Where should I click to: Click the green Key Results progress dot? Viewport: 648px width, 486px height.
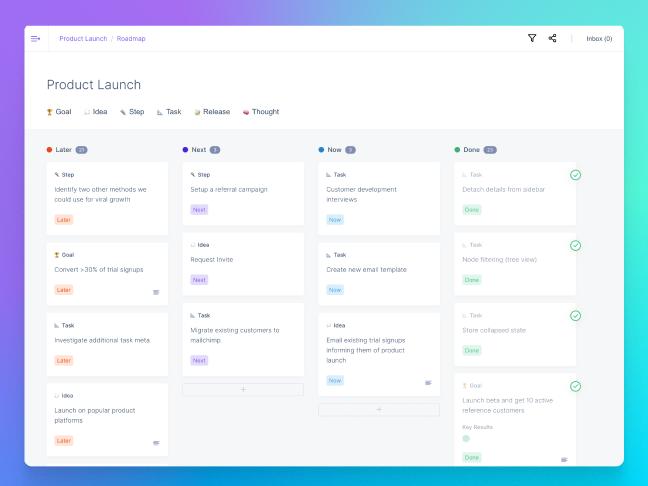click(x=466, y=438)
